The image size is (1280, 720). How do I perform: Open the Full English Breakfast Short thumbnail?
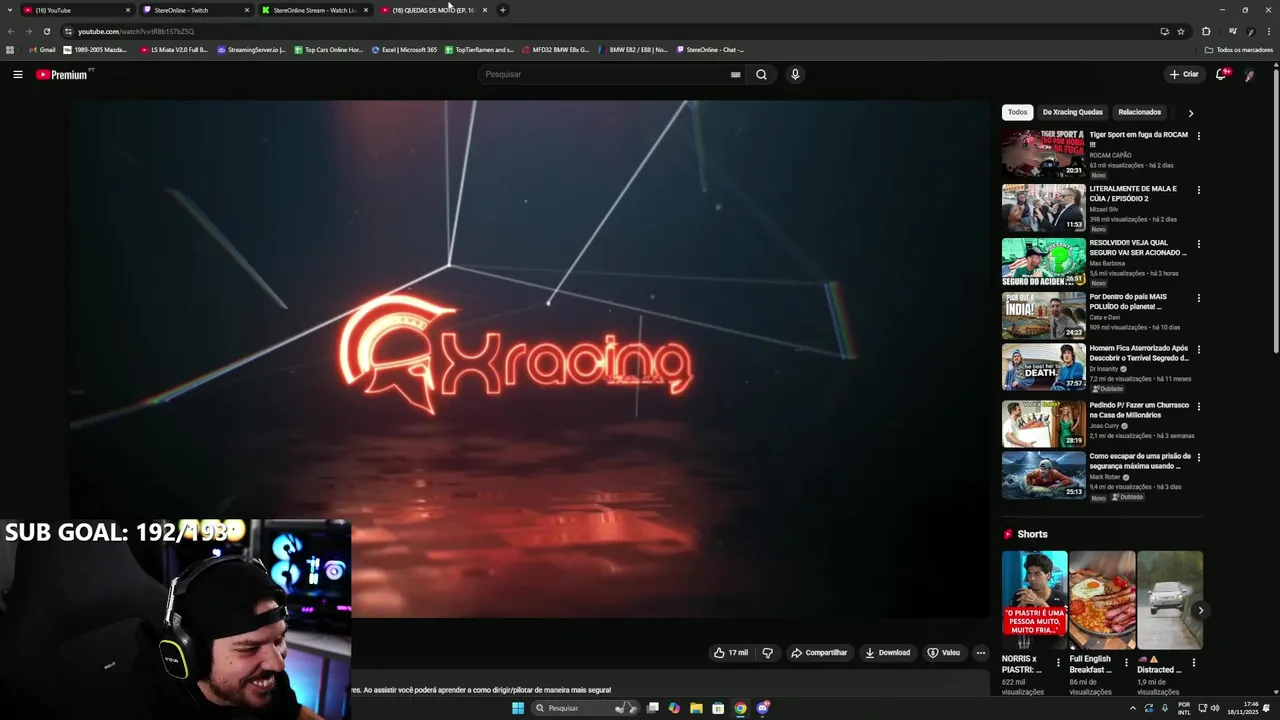[x=1102, y=600]
